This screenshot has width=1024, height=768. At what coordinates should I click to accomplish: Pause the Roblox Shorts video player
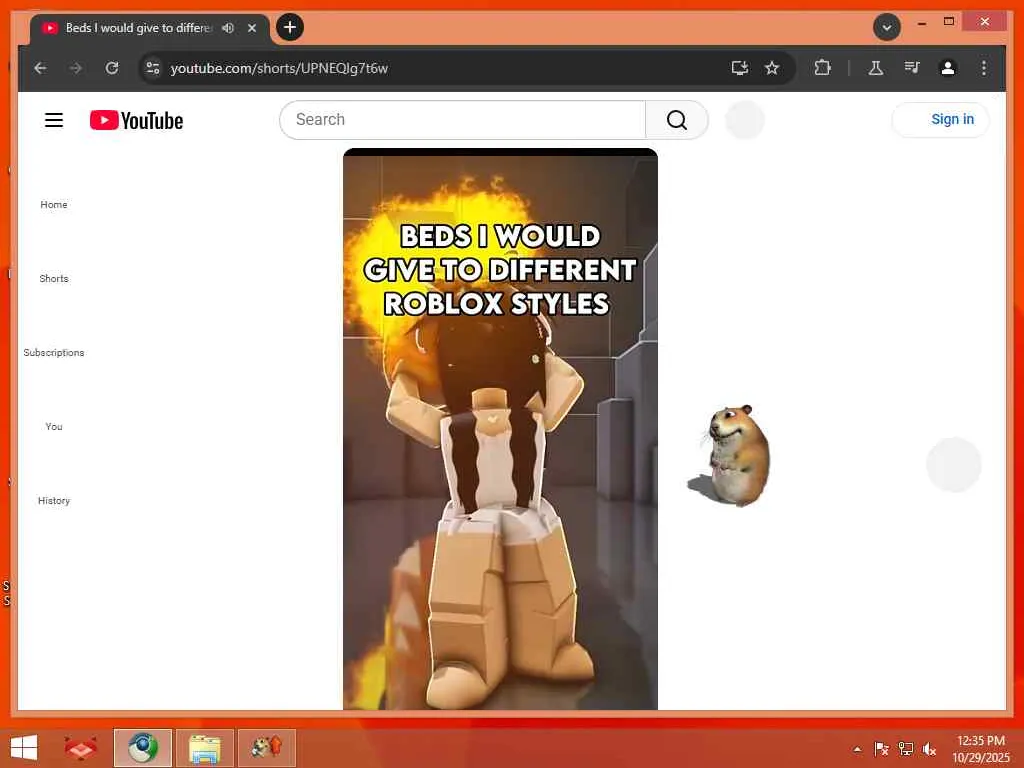[500, 429]
